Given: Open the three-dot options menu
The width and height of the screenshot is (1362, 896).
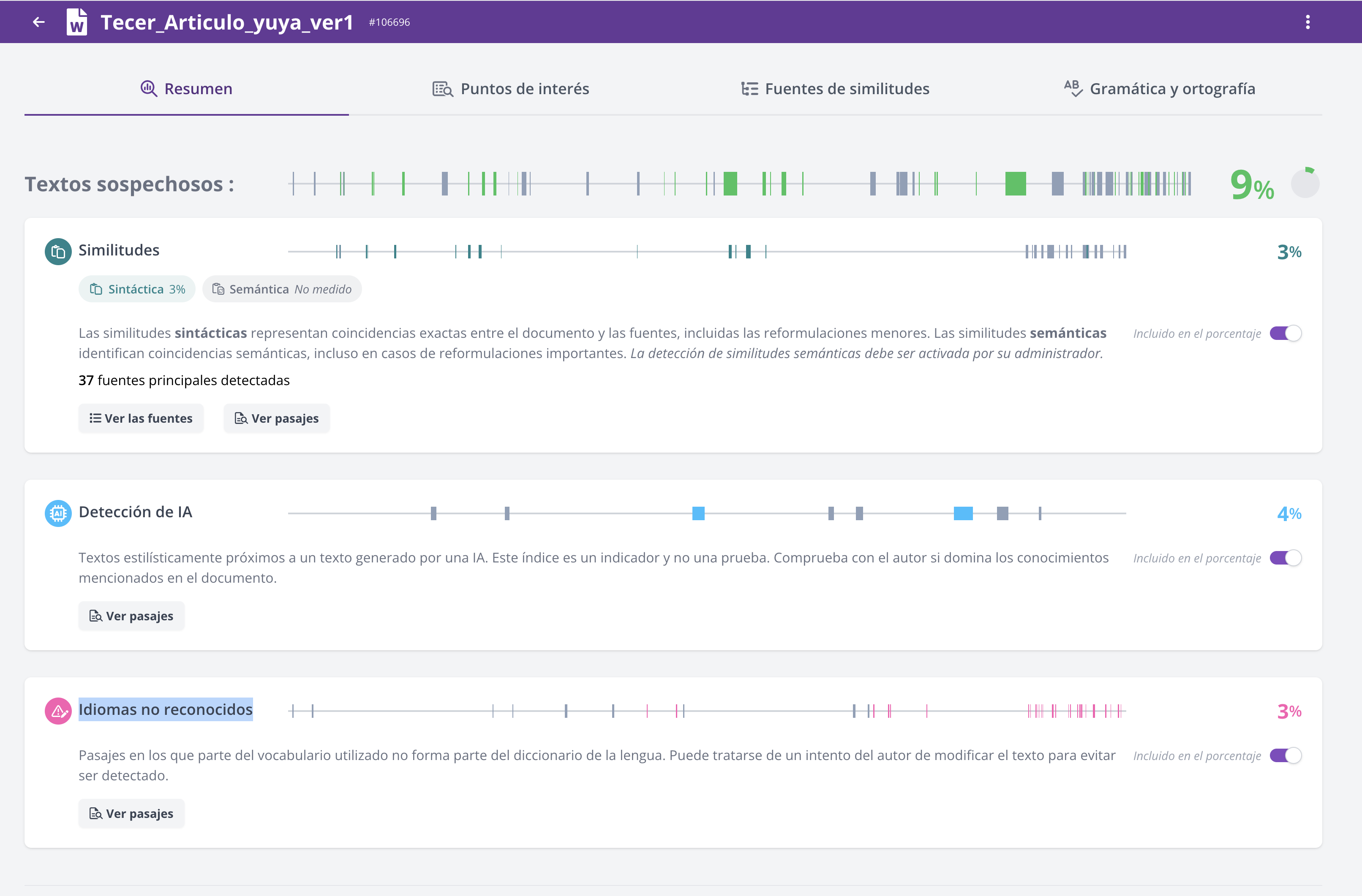Looking at the screenshot, I should 1308,22.
